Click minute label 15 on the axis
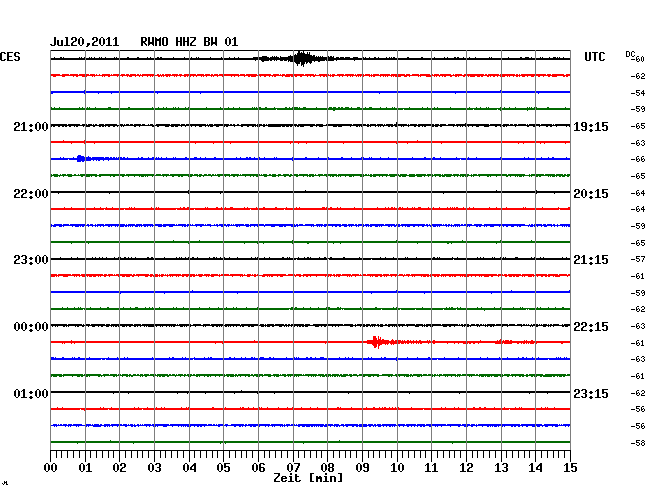Viewport: 650px width, 494px height. point(570,468)
